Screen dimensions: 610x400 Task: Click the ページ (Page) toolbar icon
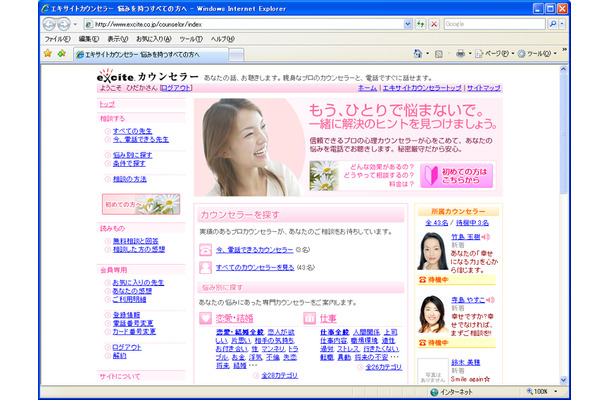479,54
